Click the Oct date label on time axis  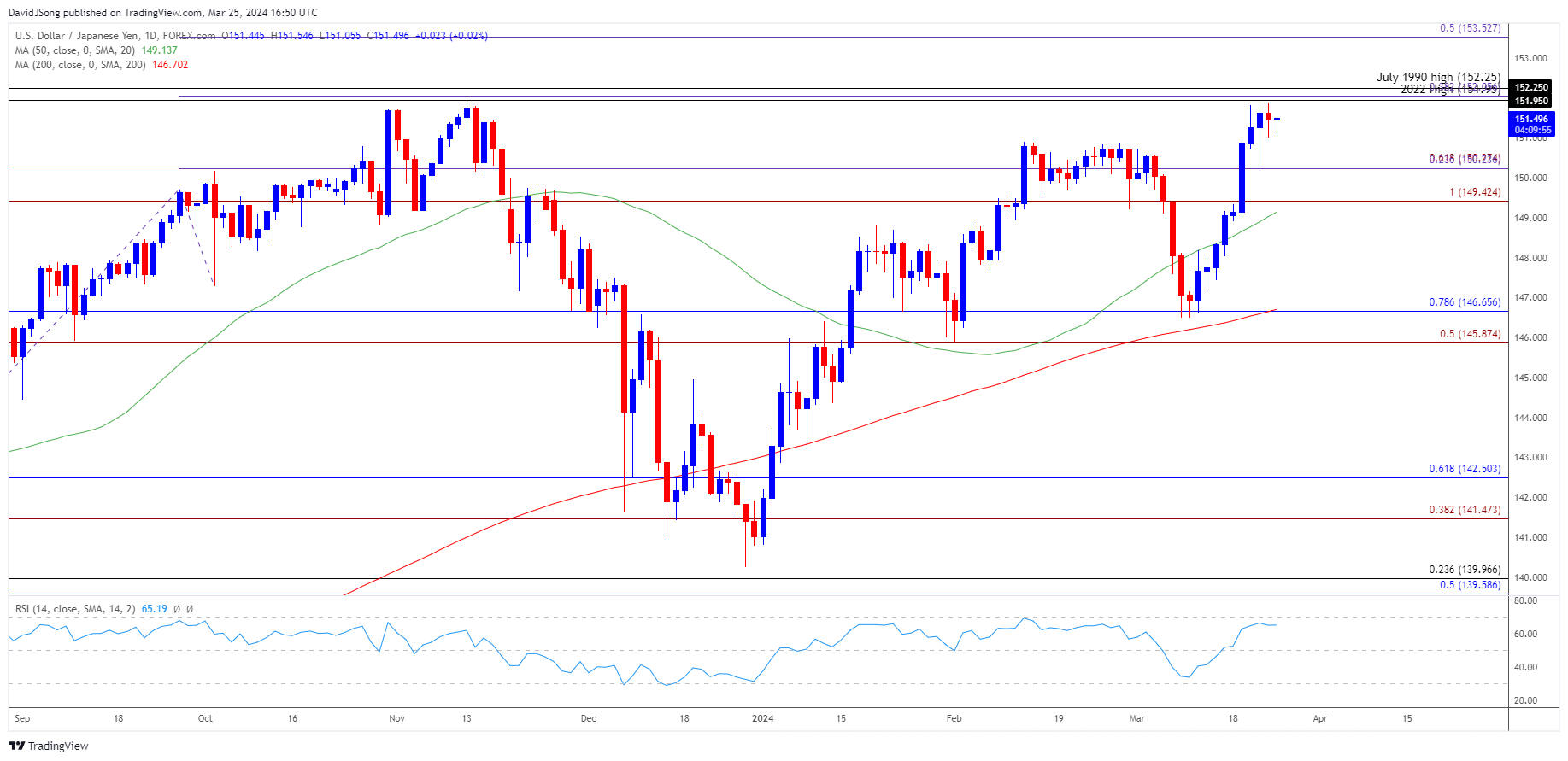(x=205, y=718)
